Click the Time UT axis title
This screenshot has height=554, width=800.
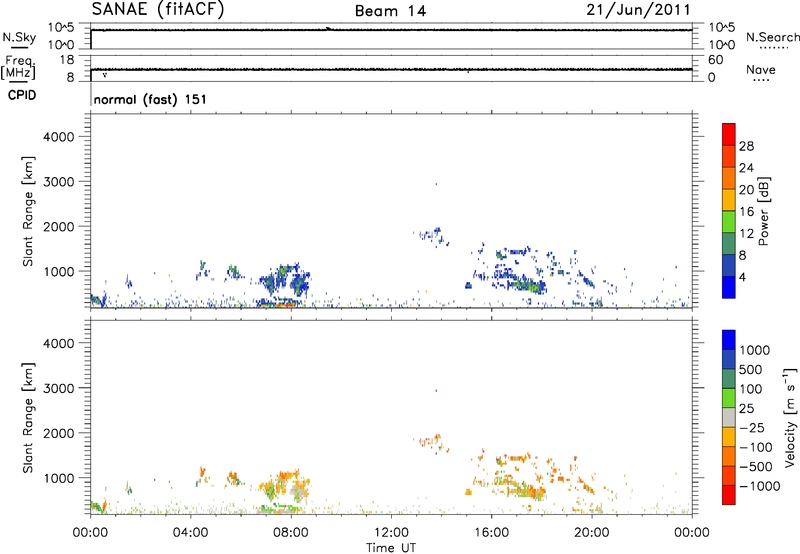[x=391, y=548]
